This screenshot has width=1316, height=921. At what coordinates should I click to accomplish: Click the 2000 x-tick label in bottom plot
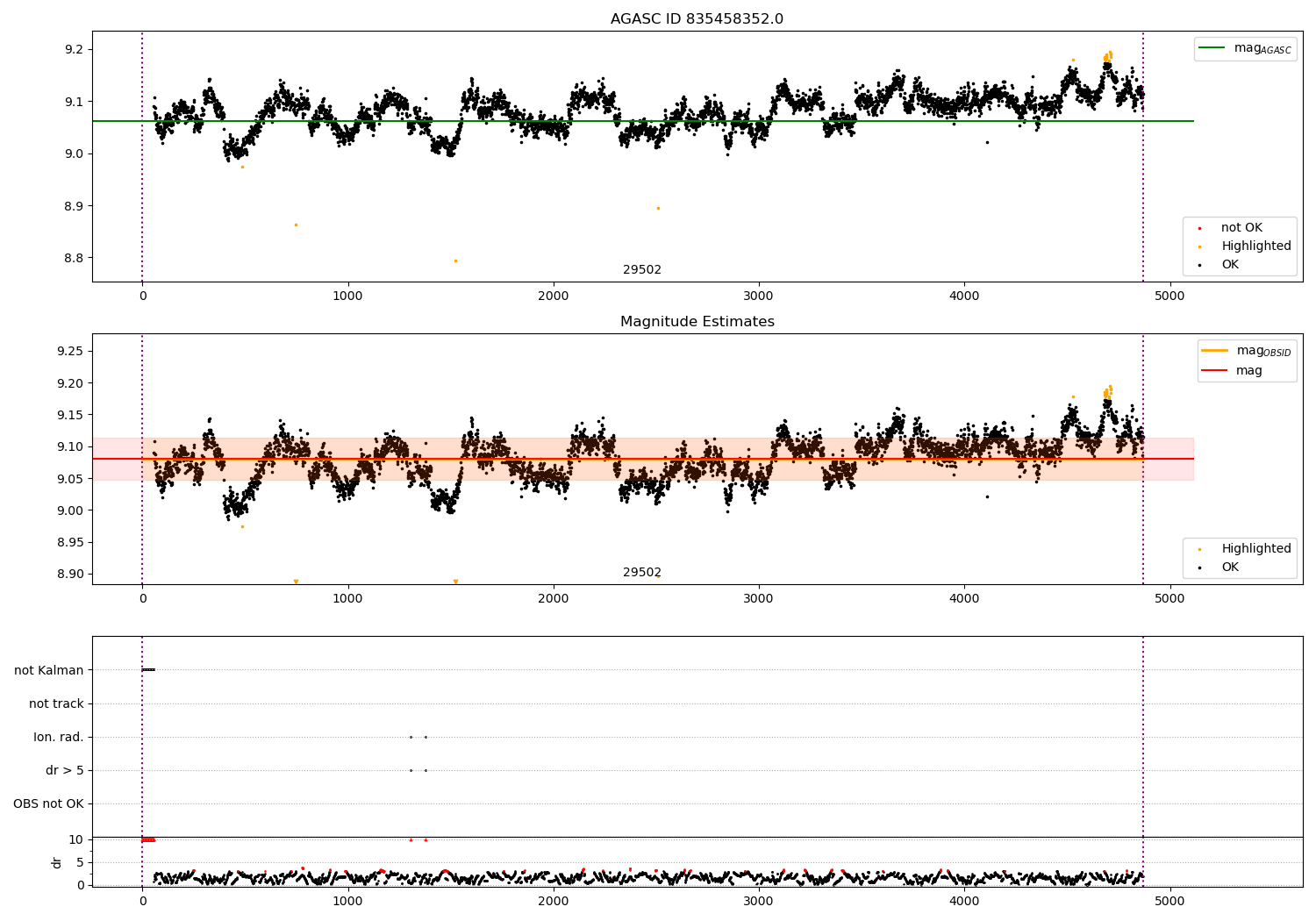[554, 901]
